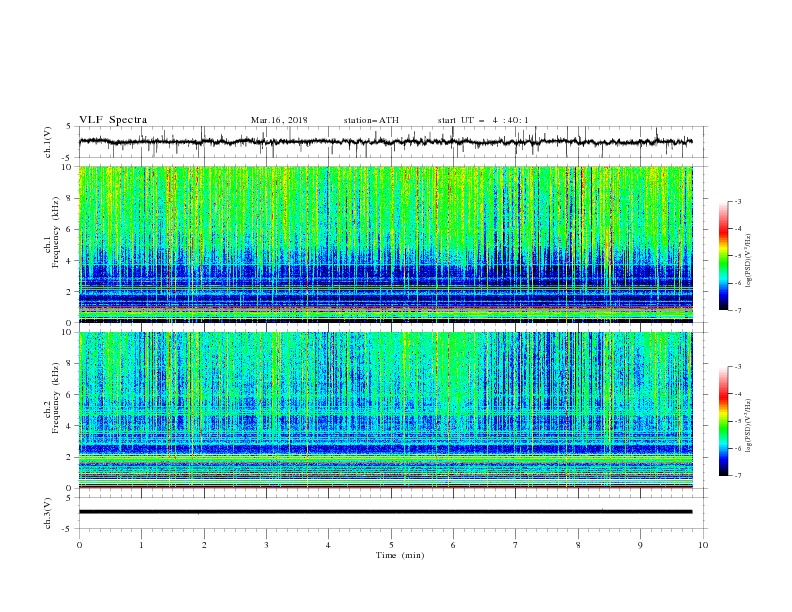Click the 'start UT = 4 :40: 1' text

click(483, 120)
